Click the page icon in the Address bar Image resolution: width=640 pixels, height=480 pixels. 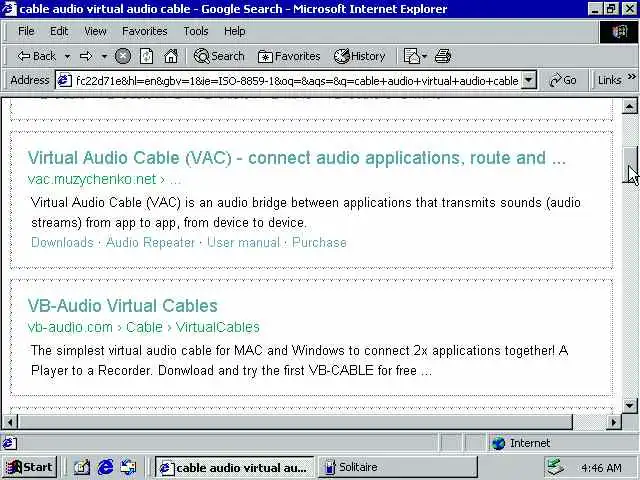(64, 80)
